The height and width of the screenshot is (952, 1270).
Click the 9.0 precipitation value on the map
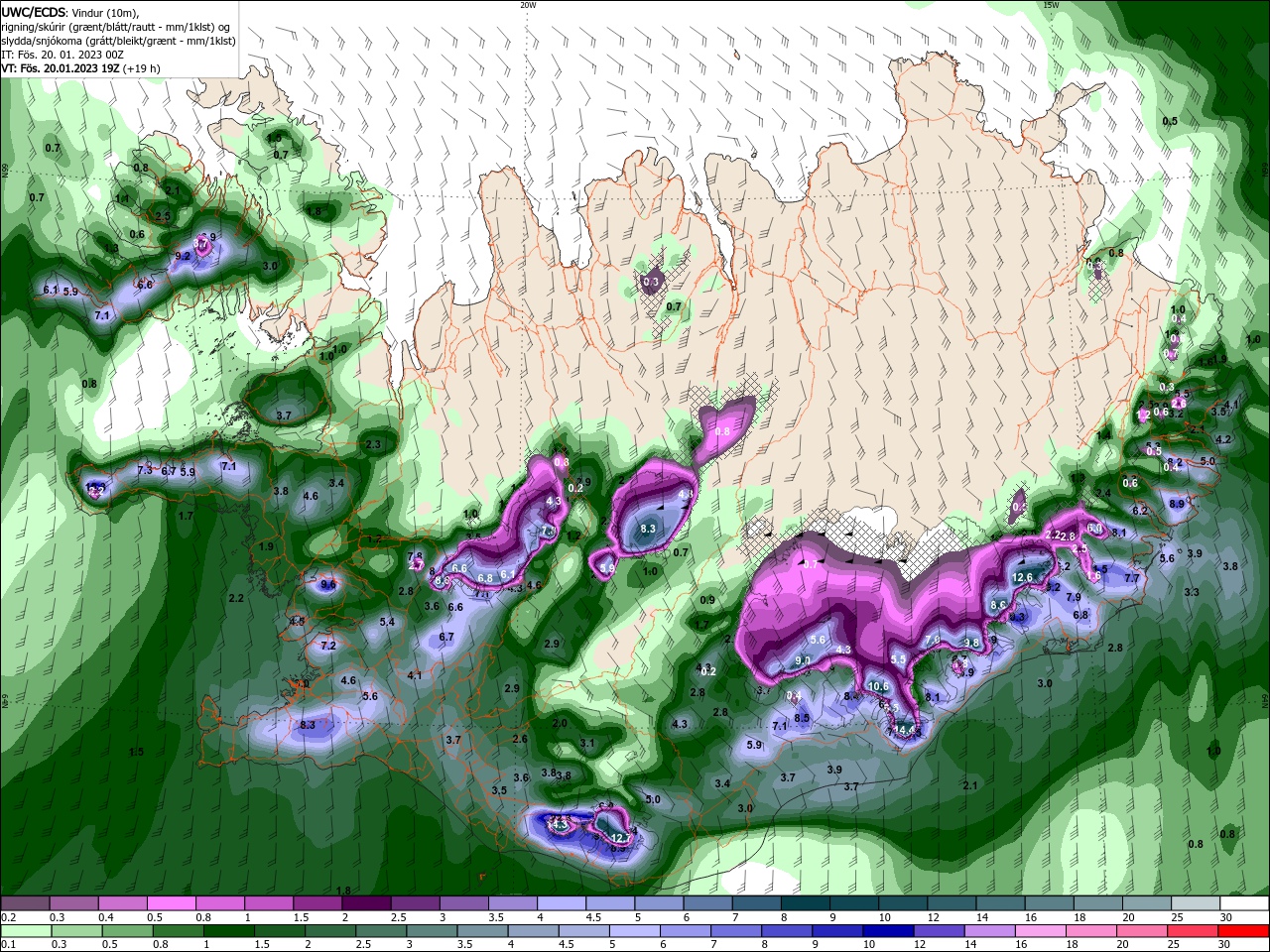(x=803, y=660)
